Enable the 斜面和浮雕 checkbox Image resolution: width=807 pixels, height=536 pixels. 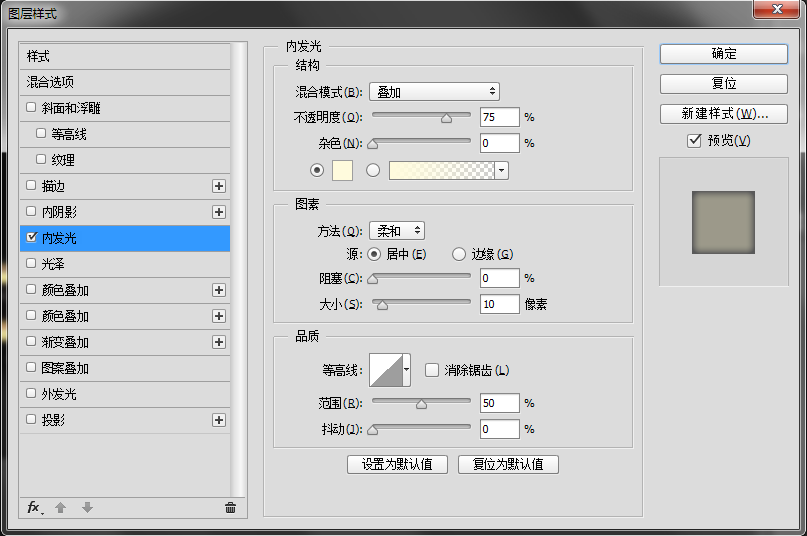tap(31, 108)
